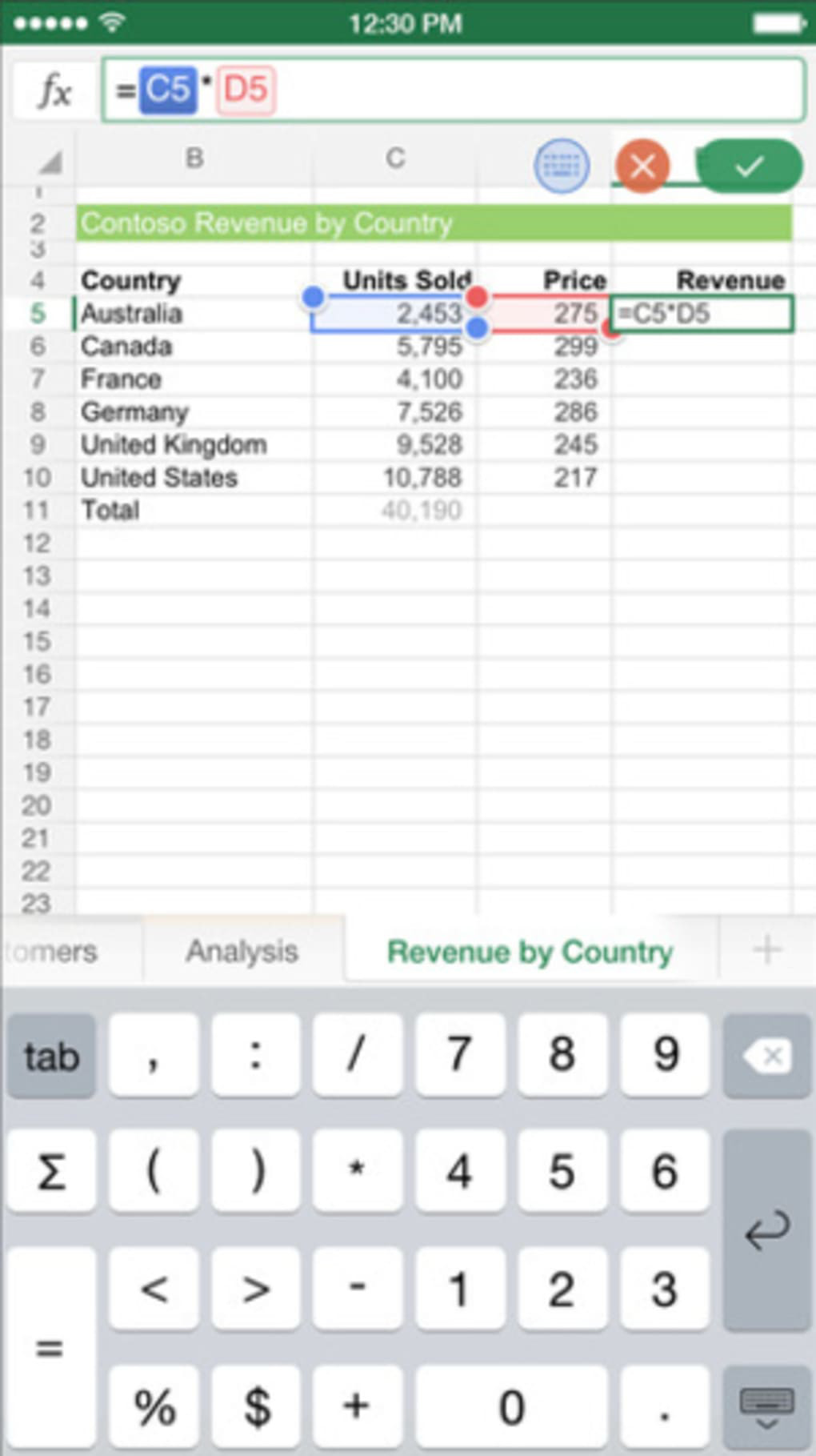This screenshot has height=1456, width=816.
Task: Tap the dollar sign key
Action: coord(256,1406)
